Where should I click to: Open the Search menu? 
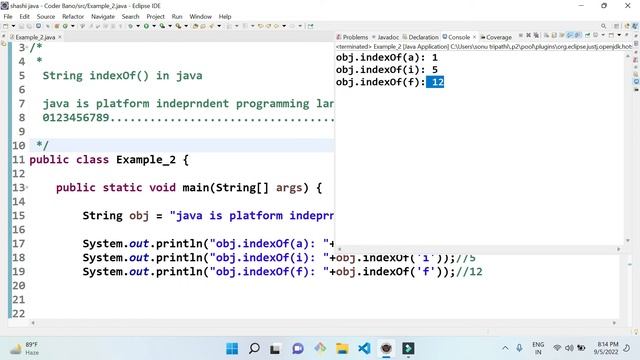(x=131, y=16)
